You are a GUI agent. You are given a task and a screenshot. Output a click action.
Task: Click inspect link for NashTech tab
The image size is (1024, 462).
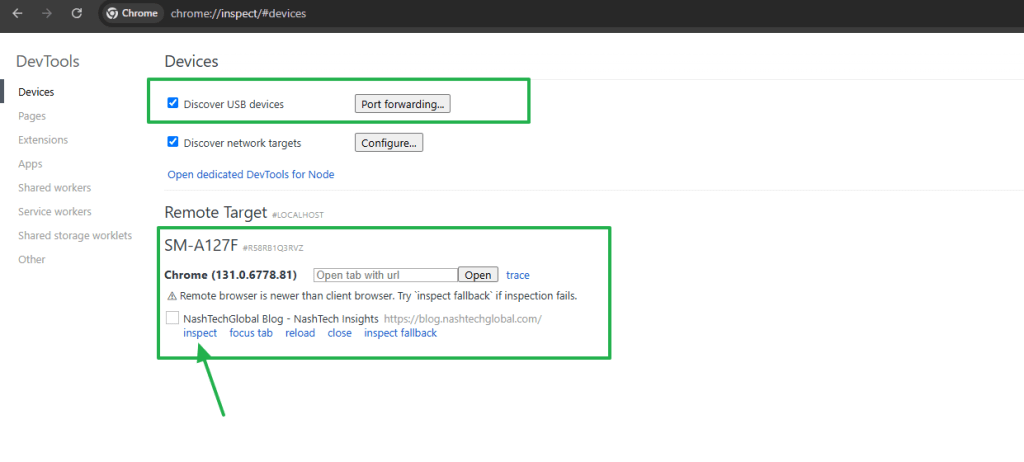pos(200,333)
